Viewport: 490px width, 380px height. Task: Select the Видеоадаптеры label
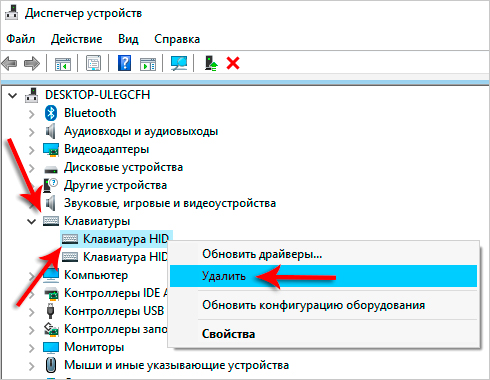point(106,149)
